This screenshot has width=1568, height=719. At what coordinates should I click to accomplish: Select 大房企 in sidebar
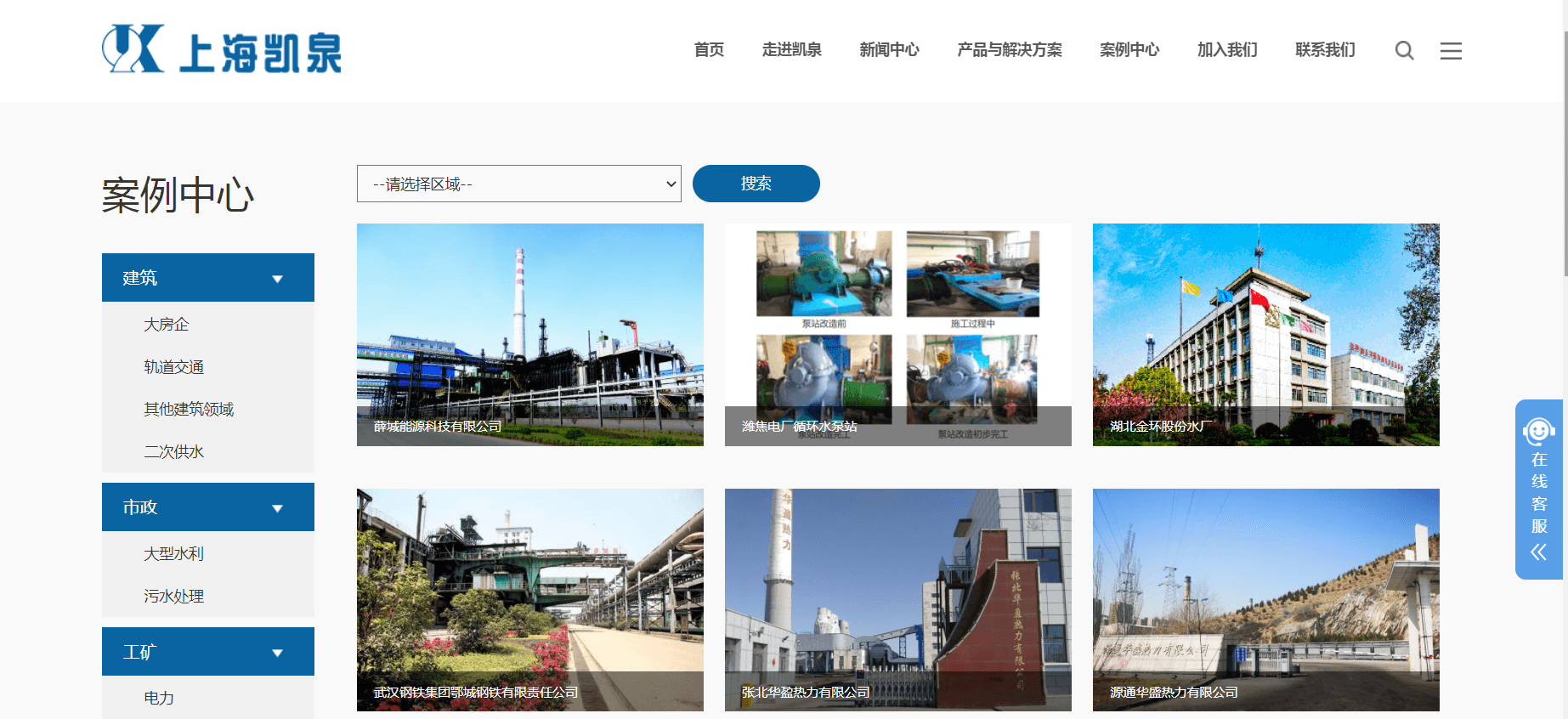pos(167,325)
